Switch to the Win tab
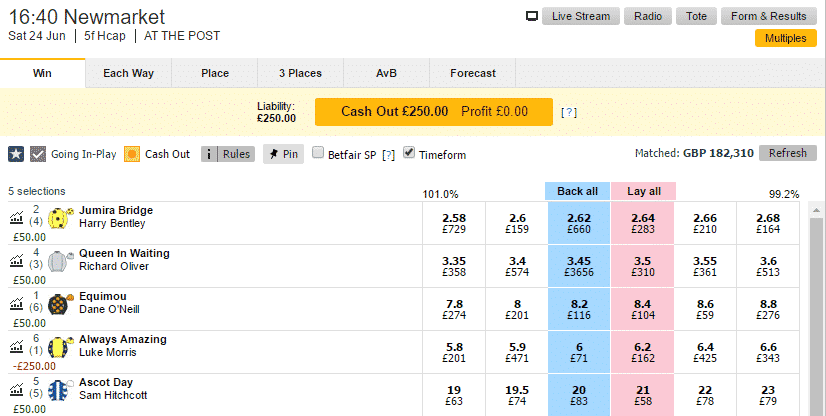This screenshot has height=416, width=826. point(42,73)
